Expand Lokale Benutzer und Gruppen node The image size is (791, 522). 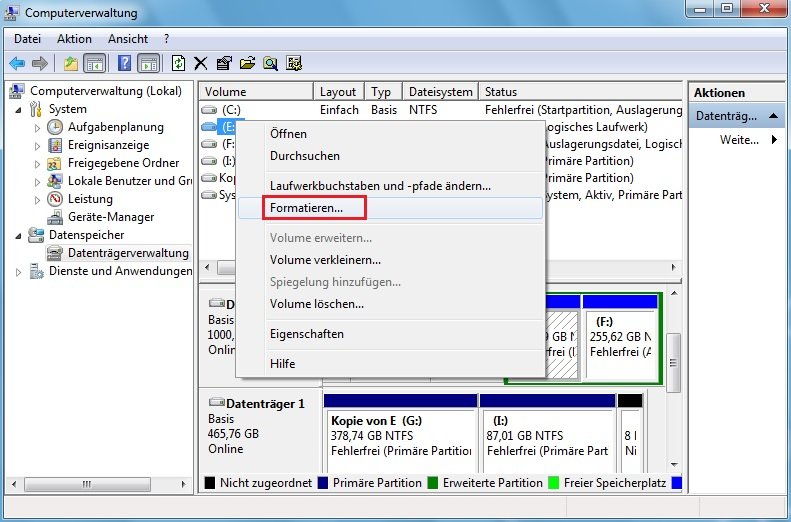point(37,182)
